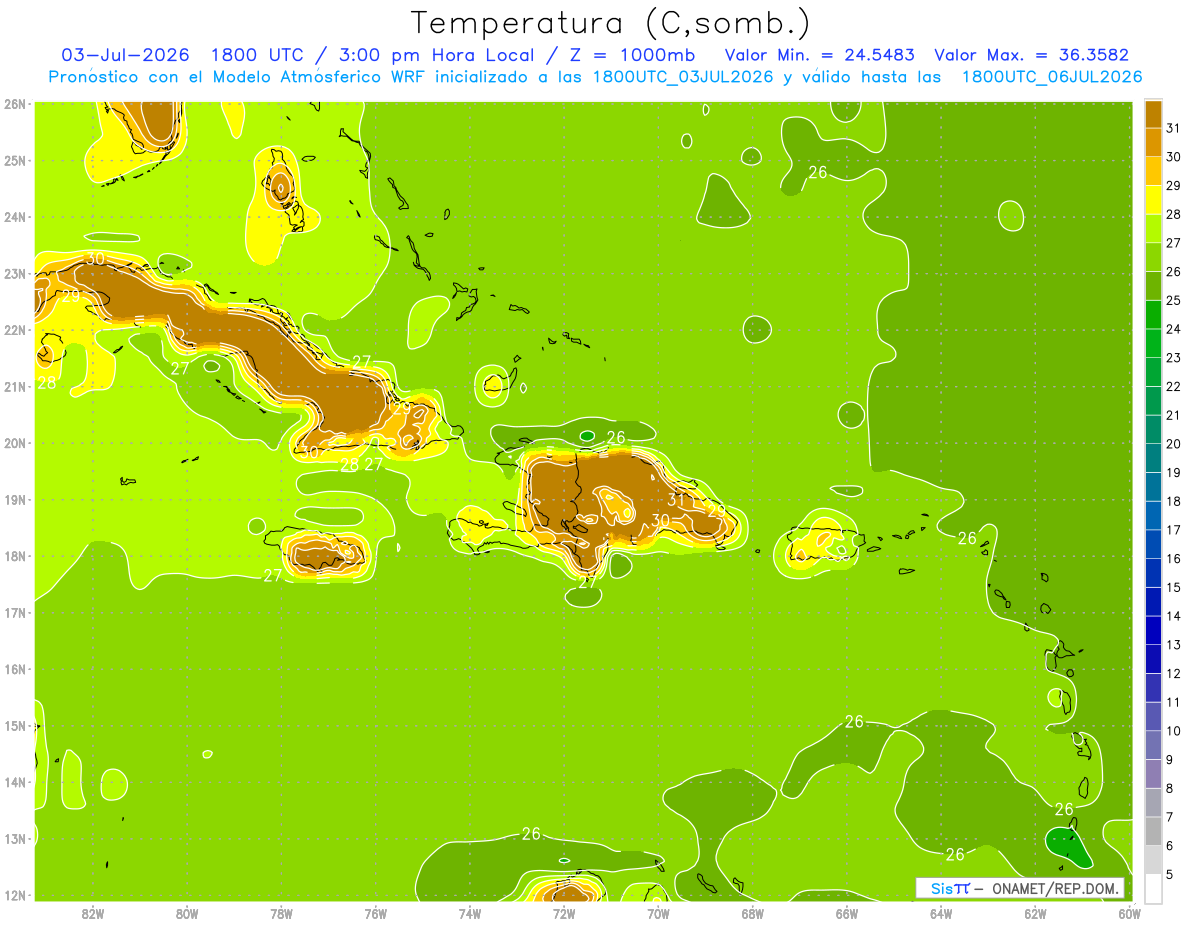Click the colorbar tick label 18

click(x=1174, y=501)
